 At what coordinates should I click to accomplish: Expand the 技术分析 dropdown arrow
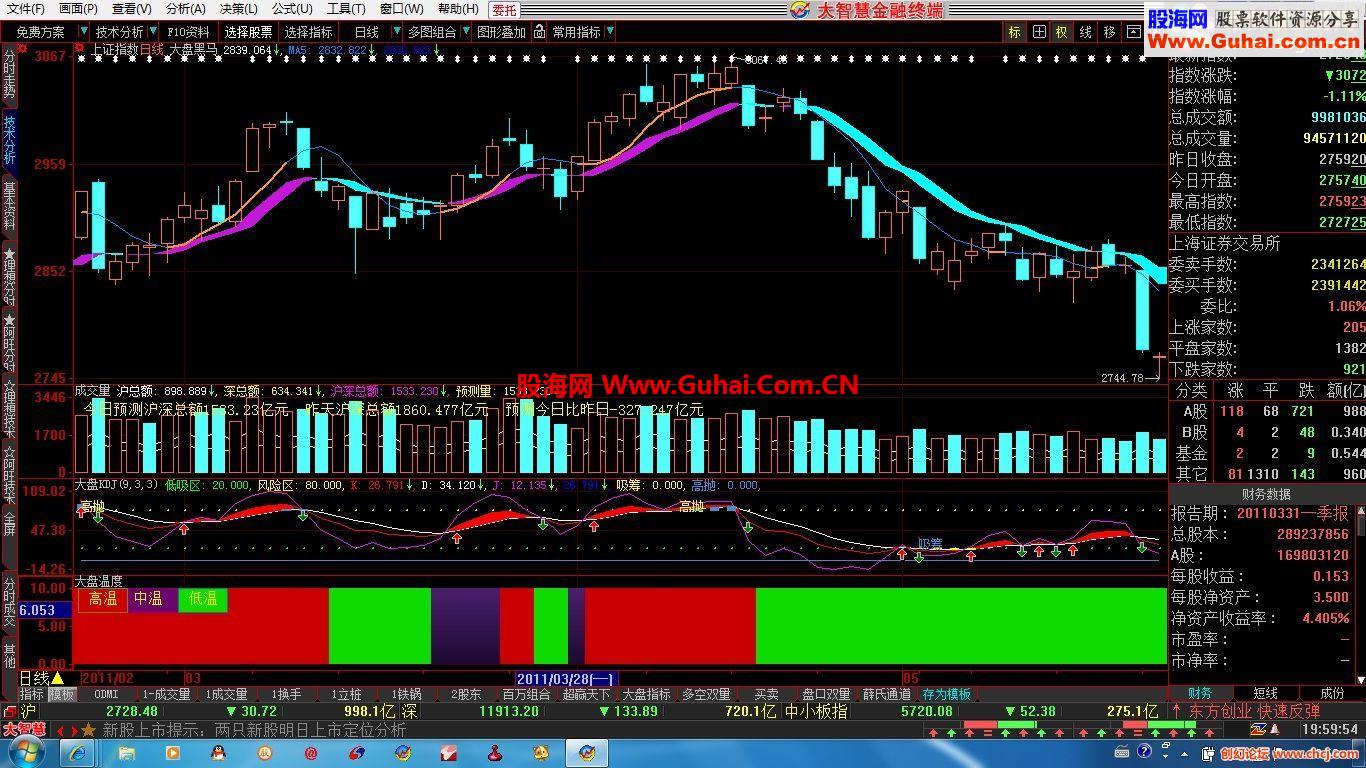[153, 32]
